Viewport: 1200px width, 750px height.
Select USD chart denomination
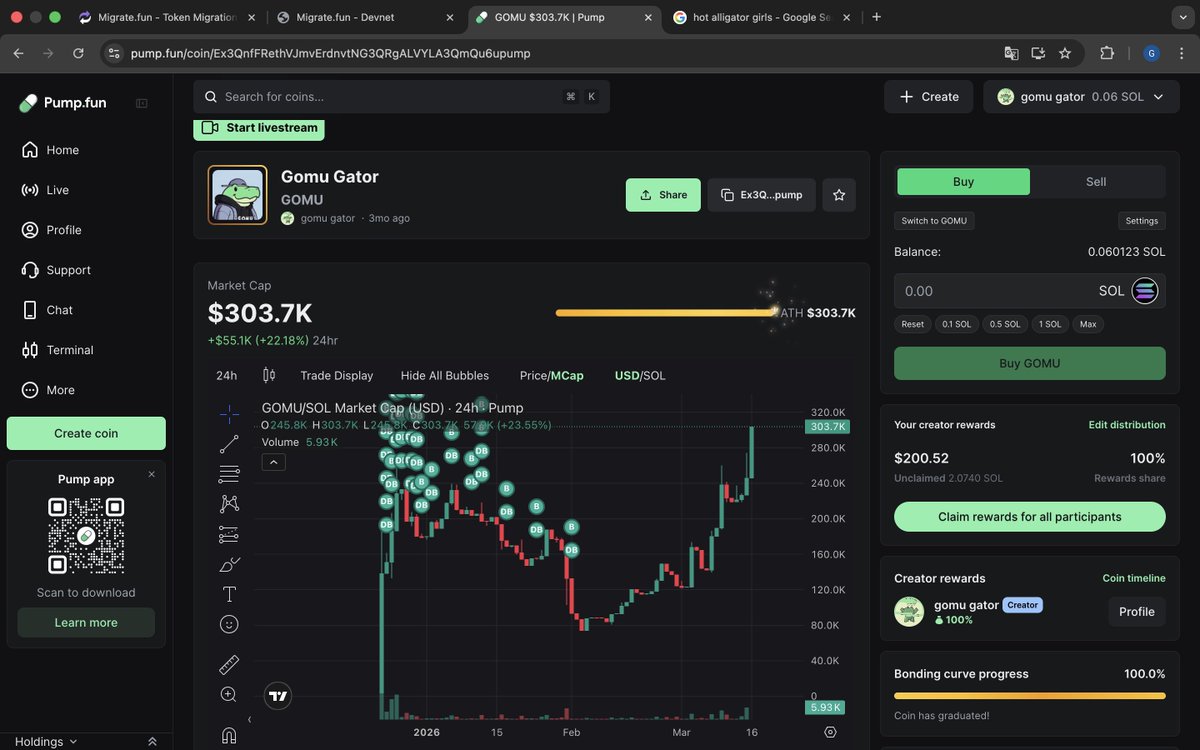point(627,375)
